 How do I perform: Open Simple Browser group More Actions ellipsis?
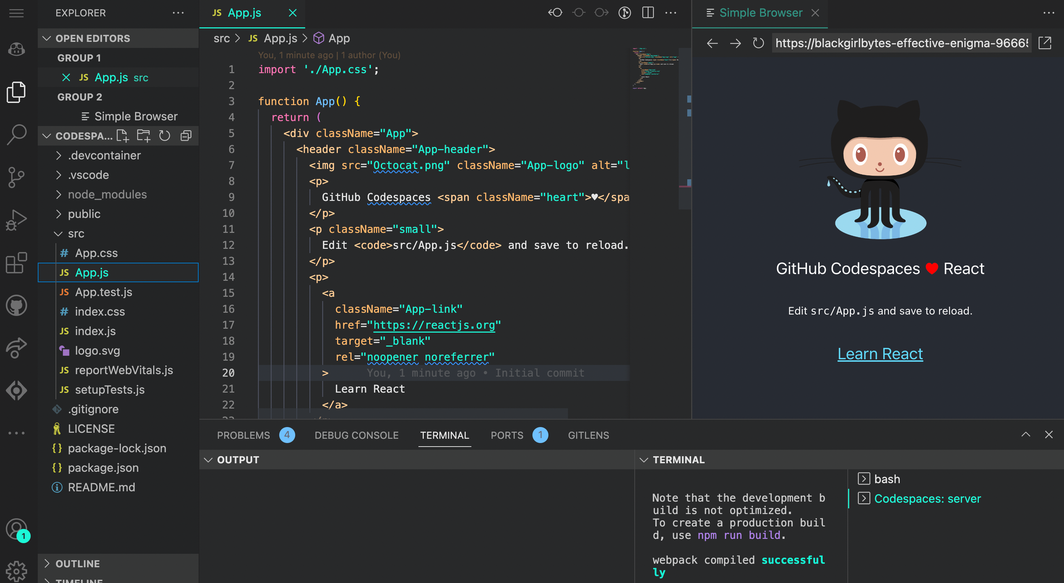pos(1049,13)
